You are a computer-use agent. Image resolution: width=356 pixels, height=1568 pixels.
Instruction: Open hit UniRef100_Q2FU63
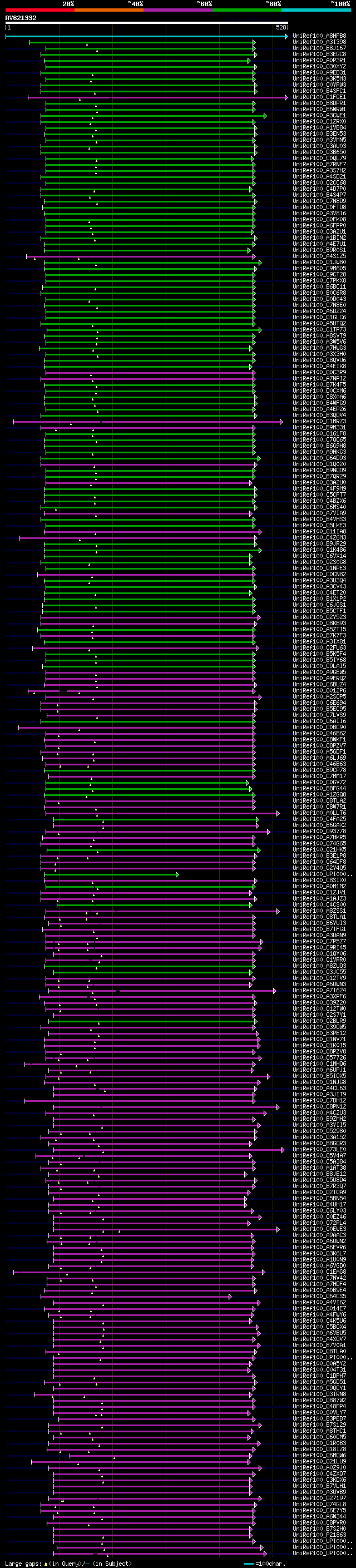319,647
